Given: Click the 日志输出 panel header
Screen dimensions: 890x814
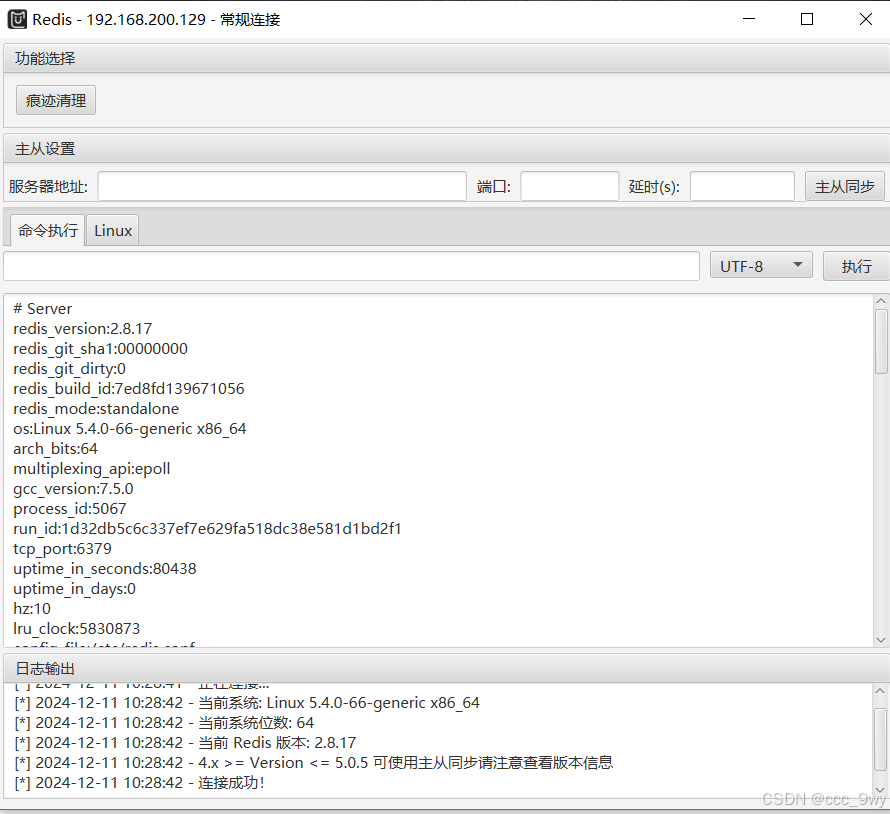Looking at the screenshot, I should pos(446,669).
